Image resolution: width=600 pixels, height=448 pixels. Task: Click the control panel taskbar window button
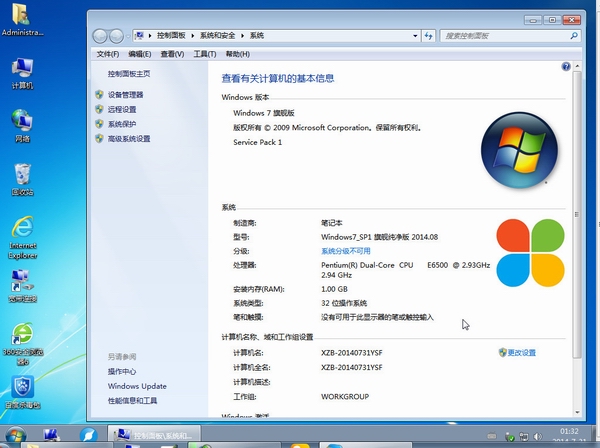coord(154,435)
